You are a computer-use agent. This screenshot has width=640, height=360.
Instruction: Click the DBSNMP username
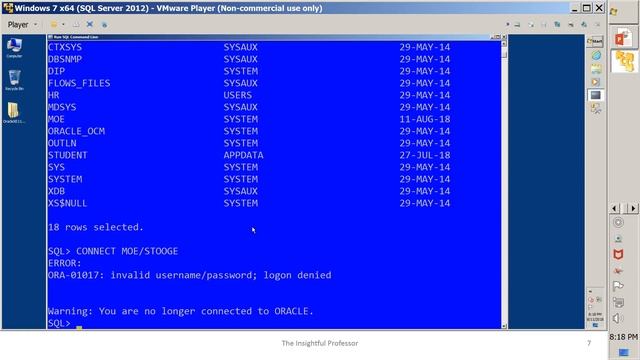click(64, 59)
